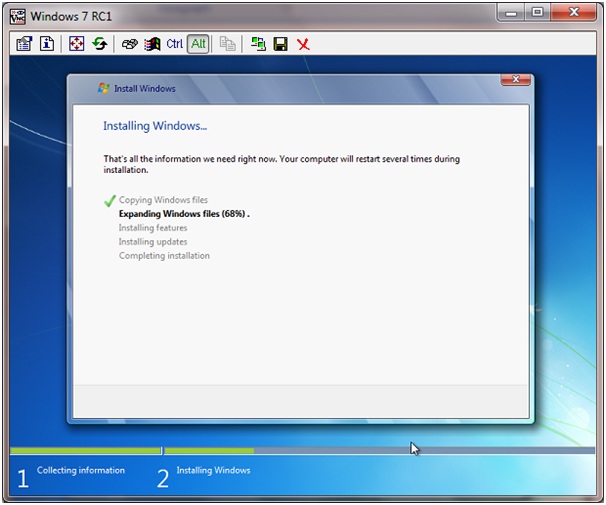The width and height of the screenshot is (606, 505).
Task: Open VNC connection options
Action: 24,44
